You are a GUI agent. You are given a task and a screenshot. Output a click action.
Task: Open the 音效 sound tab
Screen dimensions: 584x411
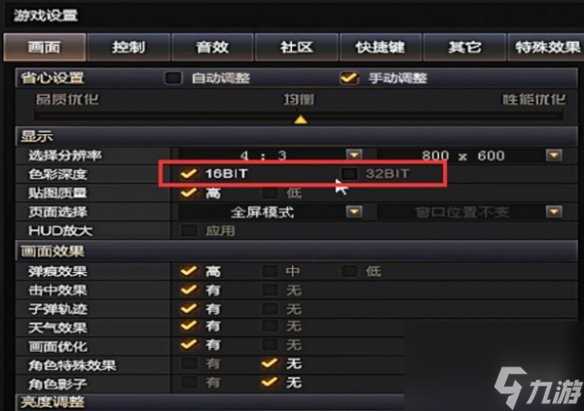point(212,47)
